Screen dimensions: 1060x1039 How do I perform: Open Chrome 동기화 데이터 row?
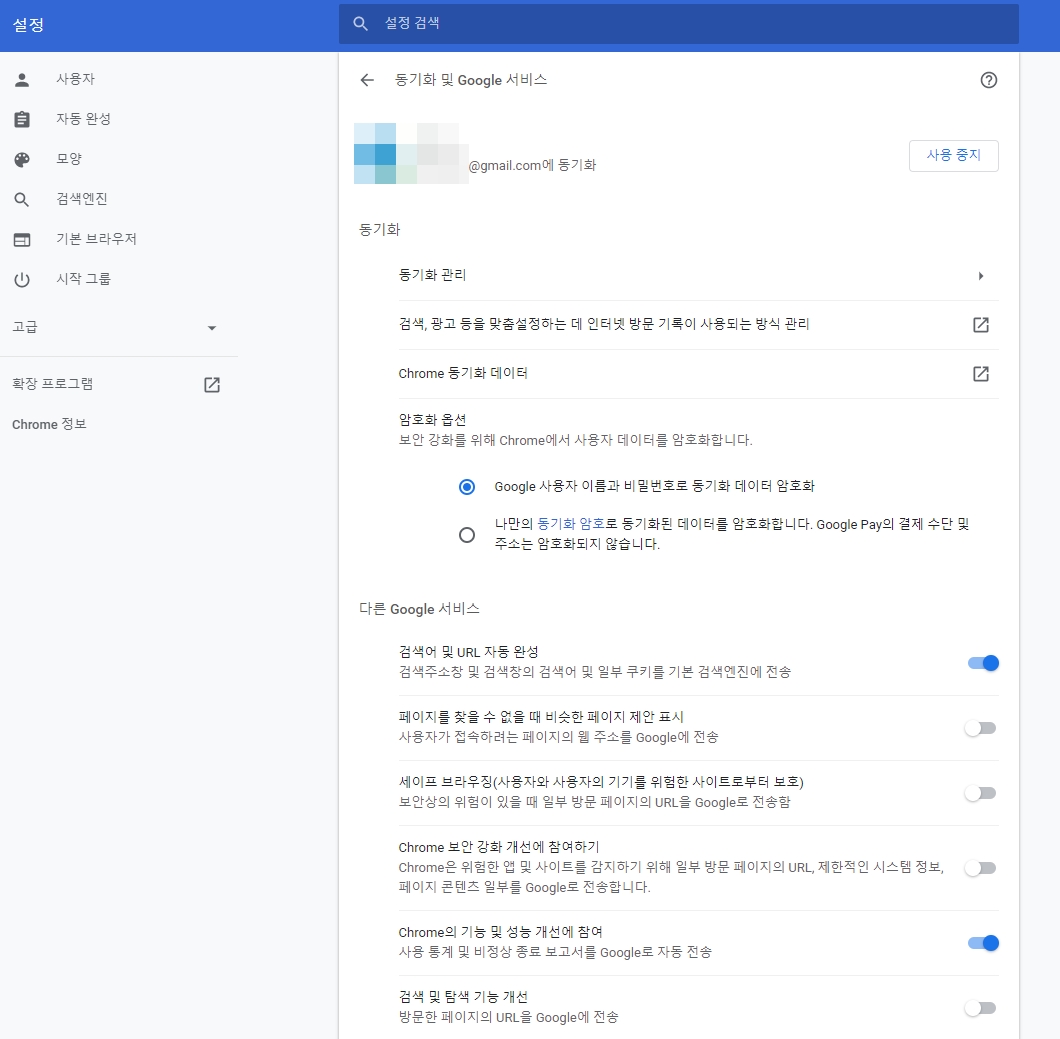[x=698, y=374]
